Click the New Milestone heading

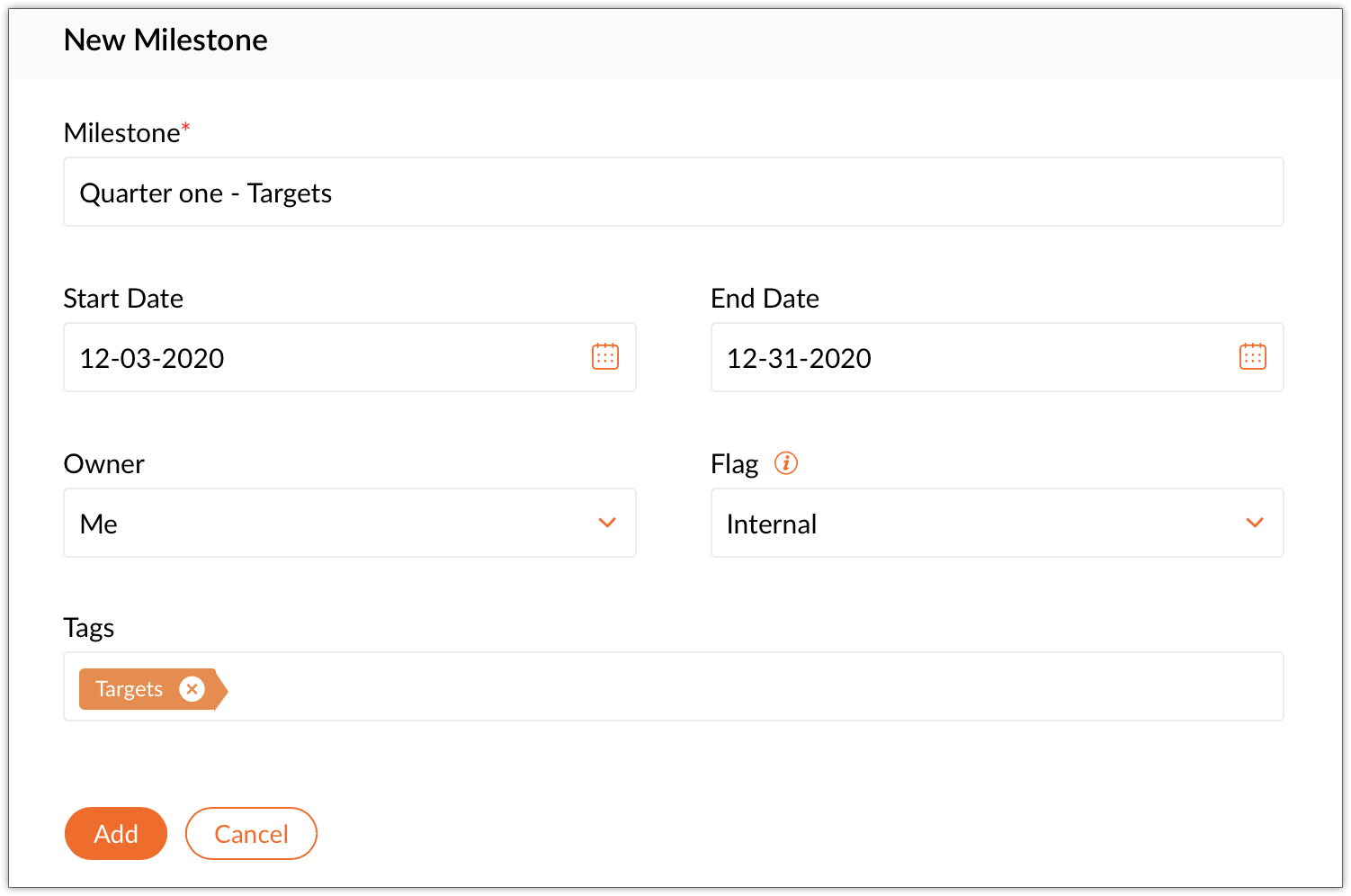(x=166, y=40)
